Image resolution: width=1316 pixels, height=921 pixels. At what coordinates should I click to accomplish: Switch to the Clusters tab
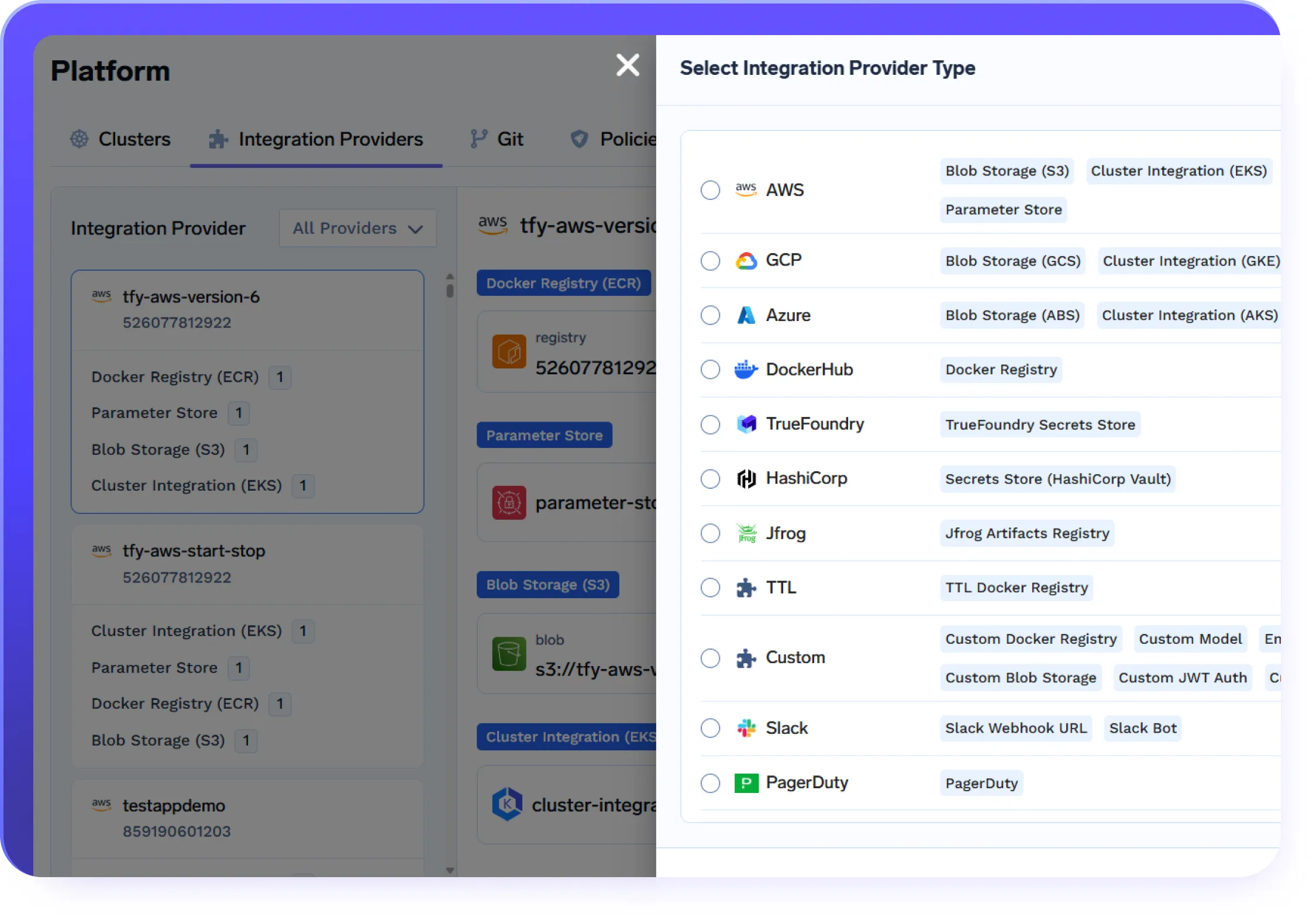point(134,139)
